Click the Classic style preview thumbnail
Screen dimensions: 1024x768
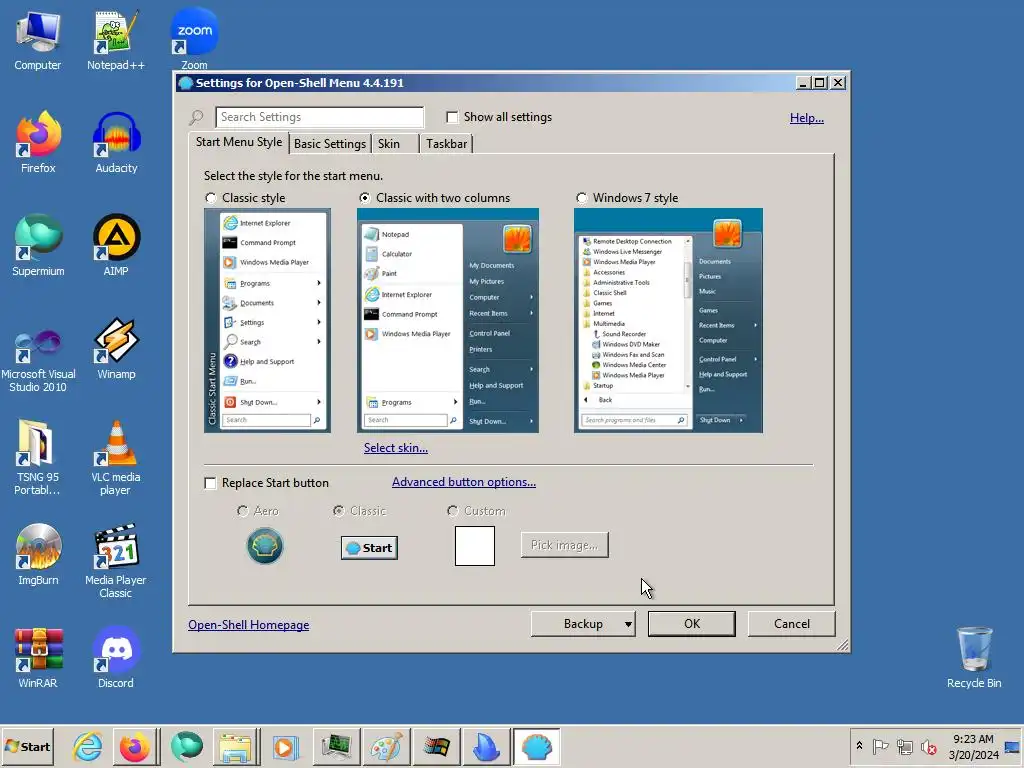(268, 321)
